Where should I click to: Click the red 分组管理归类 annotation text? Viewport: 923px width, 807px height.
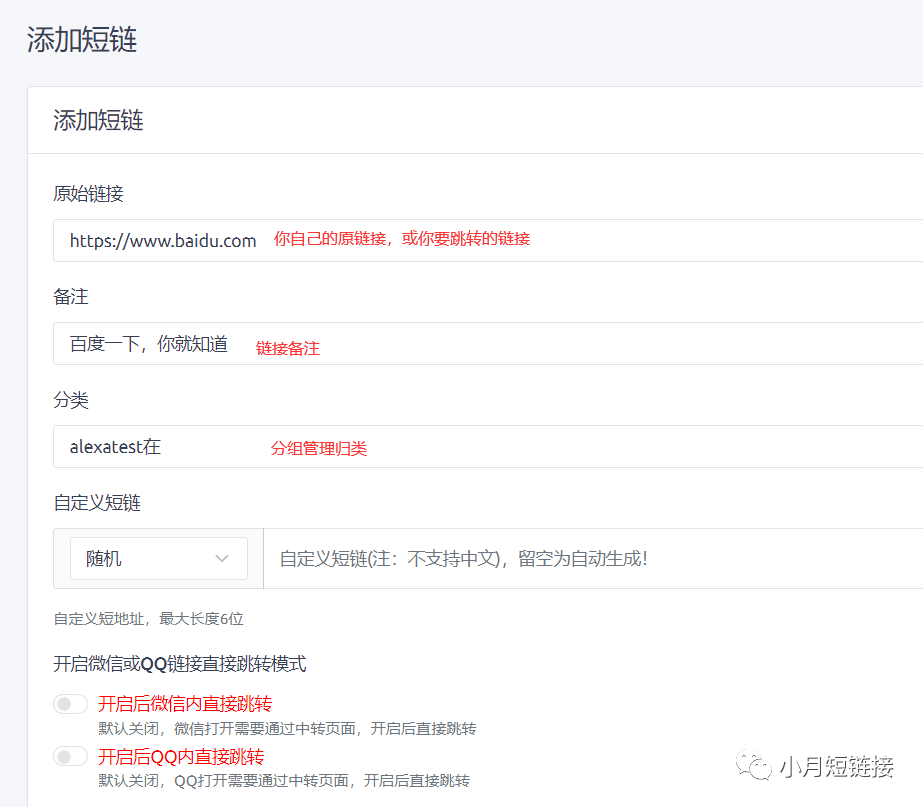pos(319,449)
